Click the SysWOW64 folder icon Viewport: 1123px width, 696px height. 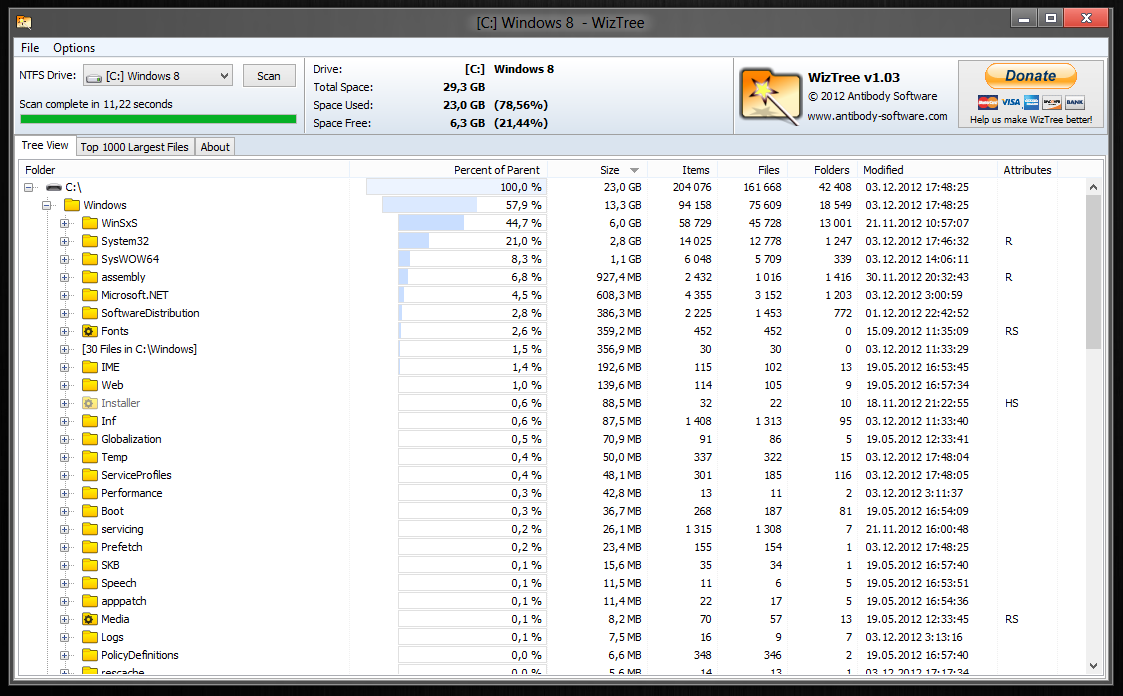point(90,259)
